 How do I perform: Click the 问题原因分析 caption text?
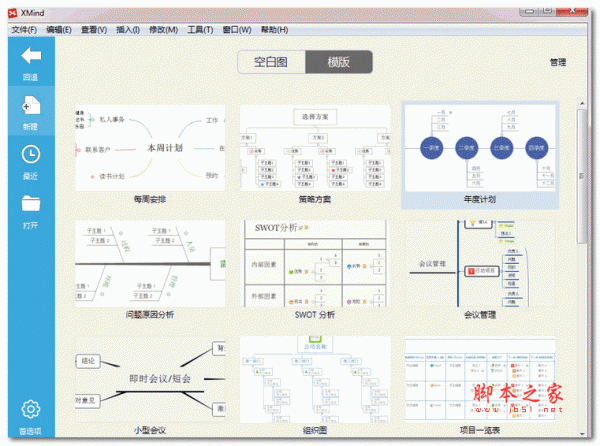click(x=150, y=315)
